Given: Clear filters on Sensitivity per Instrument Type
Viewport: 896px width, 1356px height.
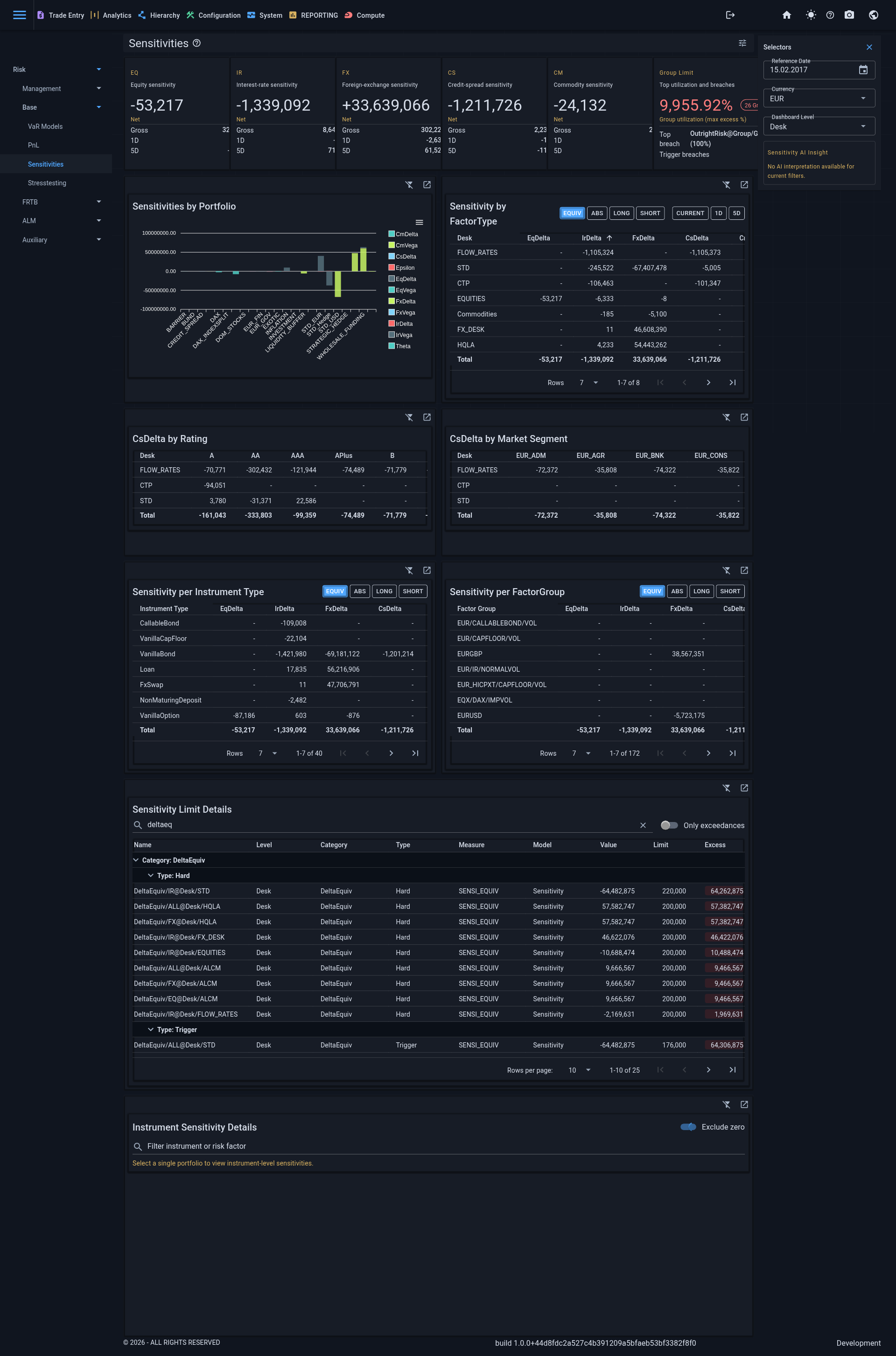Looking at the screenshot, I should [x=409, y=570].
